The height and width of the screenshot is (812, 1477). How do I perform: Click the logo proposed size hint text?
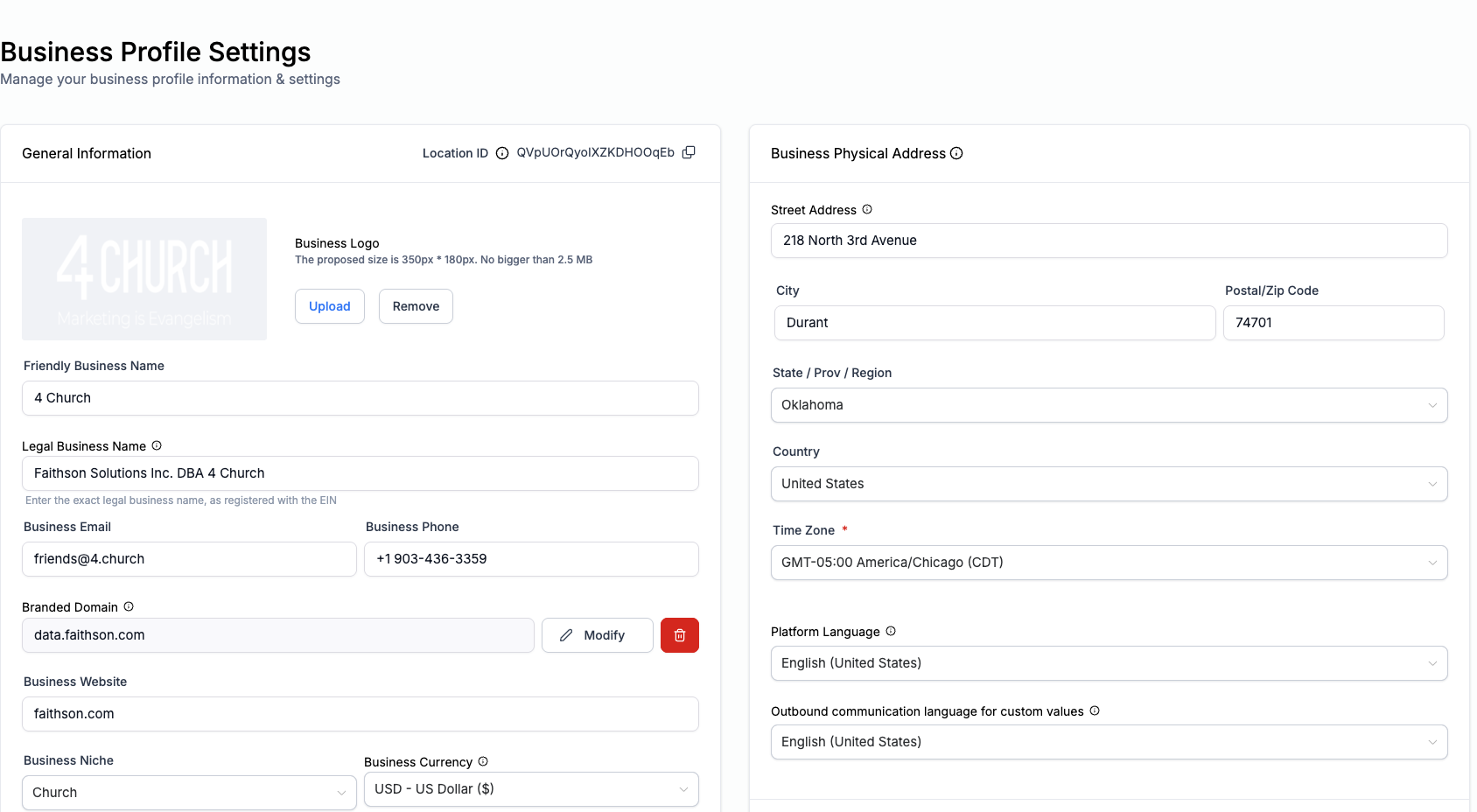click(x=444, y=260)
